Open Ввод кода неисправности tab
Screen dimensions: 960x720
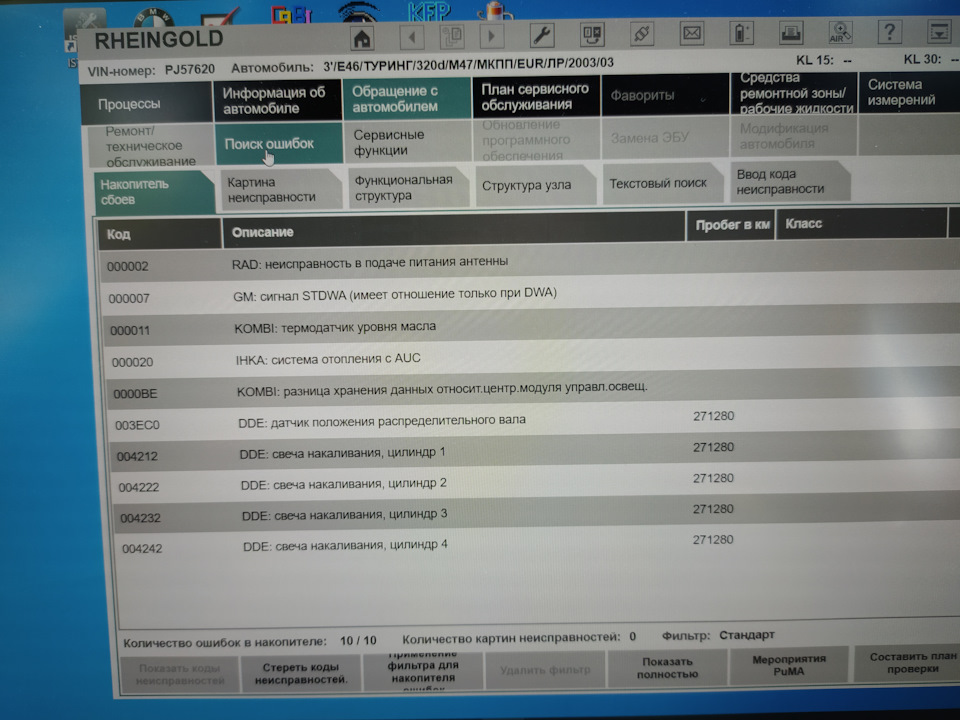(790, 181)
